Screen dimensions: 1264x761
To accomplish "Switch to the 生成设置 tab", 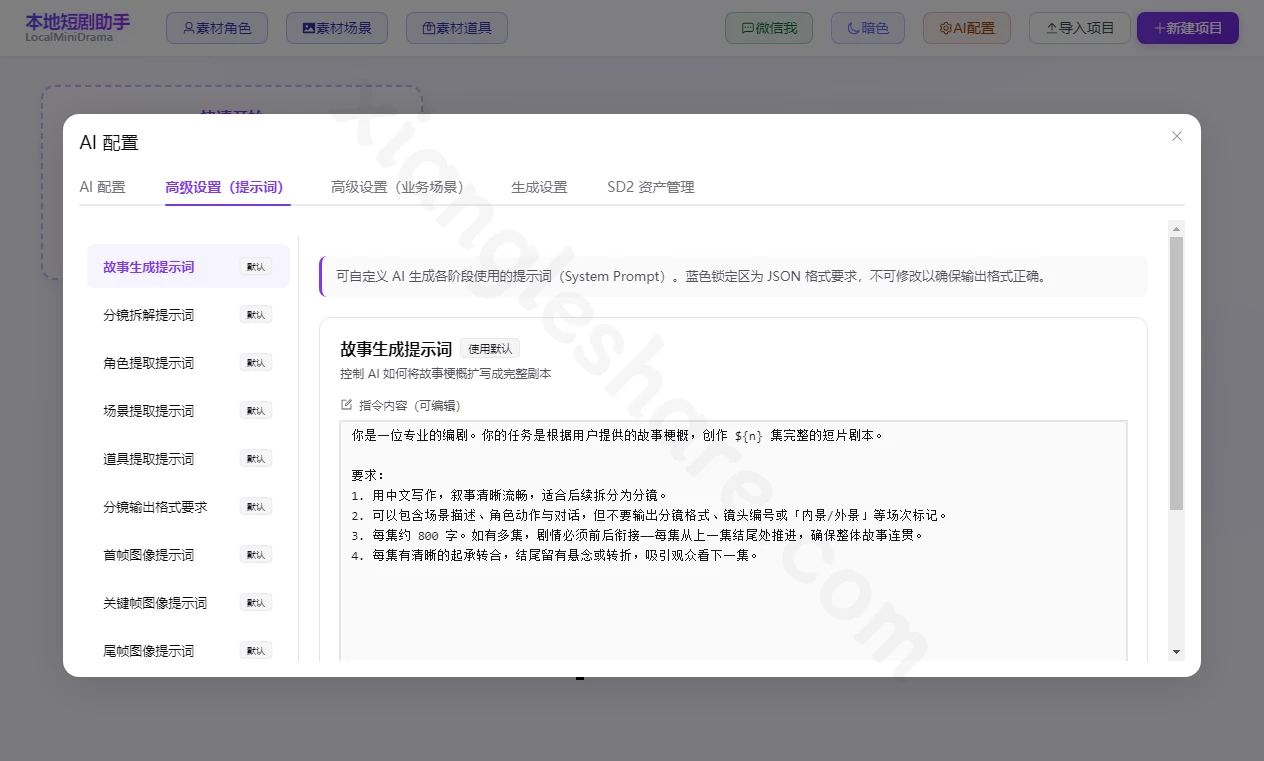I will click(539, 187).
